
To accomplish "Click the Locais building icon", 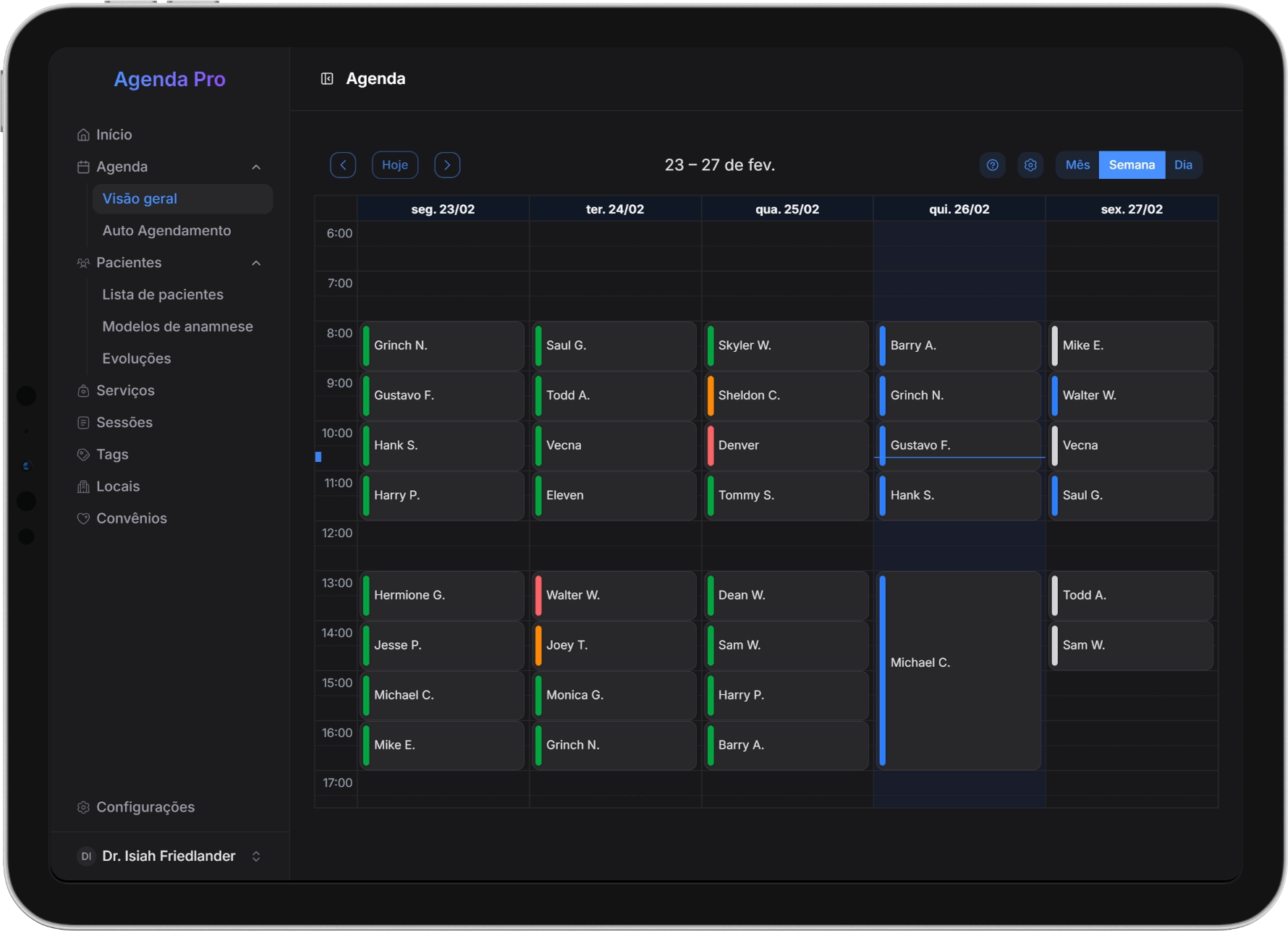I will (x=83, y=486).
